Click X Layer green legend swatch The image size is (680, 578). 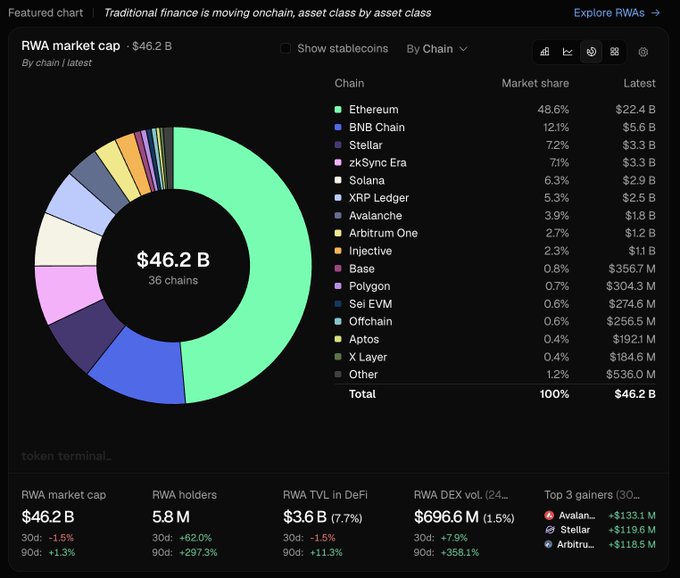pyautogui.click(x=338, y=357)
